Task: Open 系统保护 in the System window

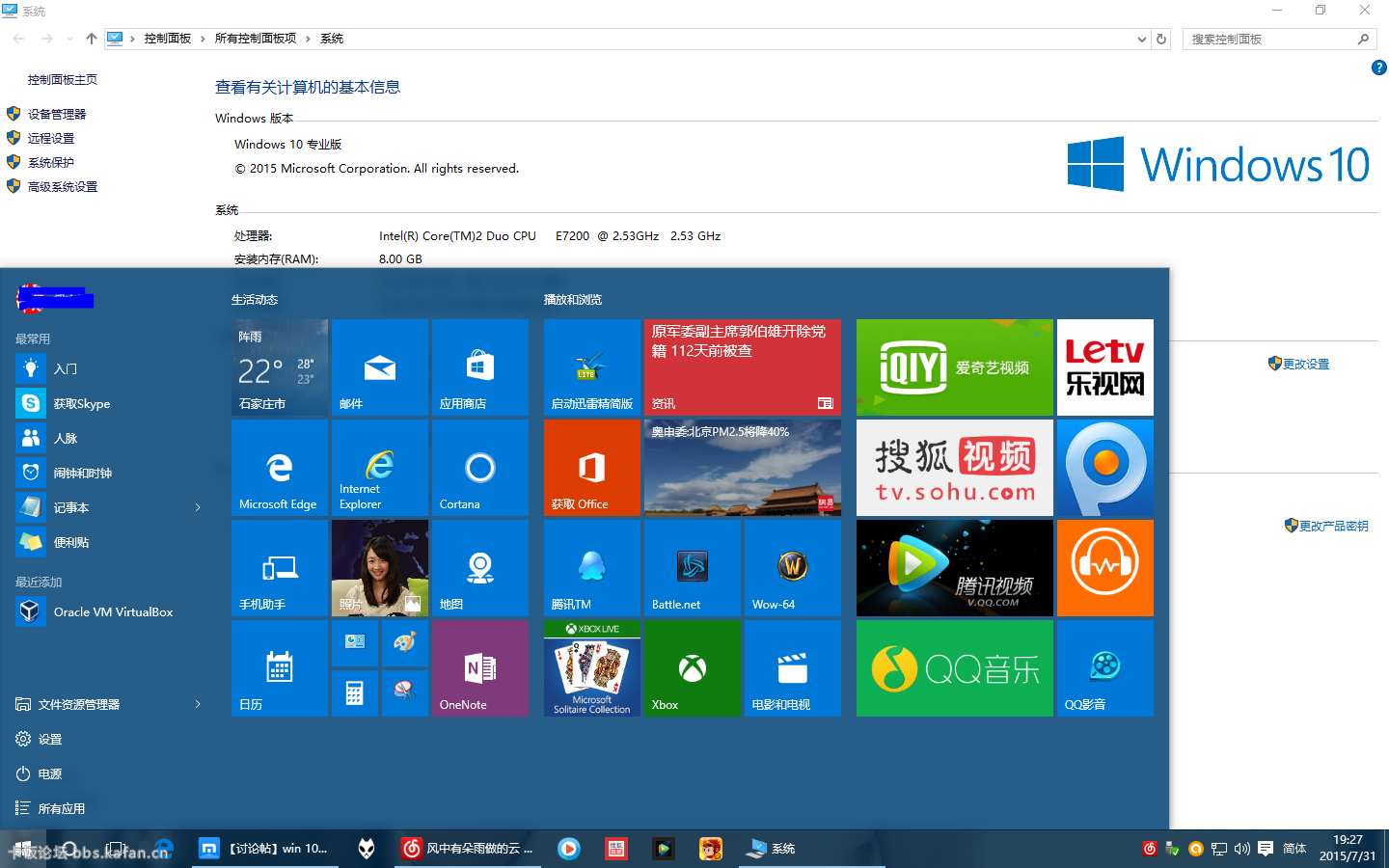Action: coord(51,162)
